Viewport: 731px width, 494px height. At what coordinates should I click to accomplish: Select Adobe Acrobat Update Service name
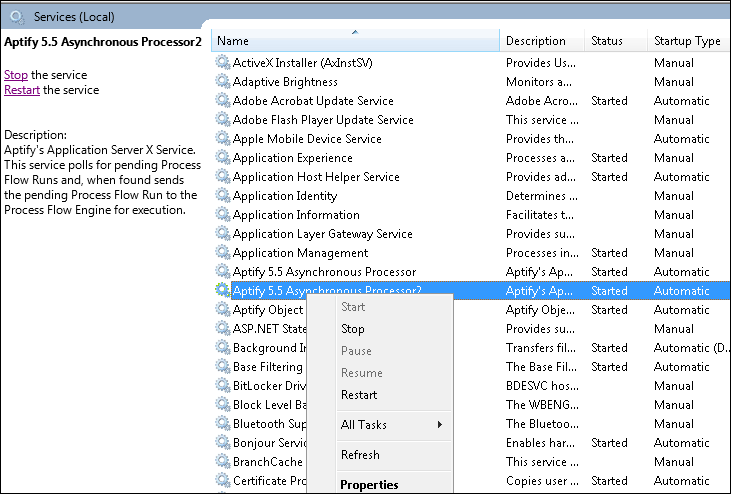coord(313,101)
